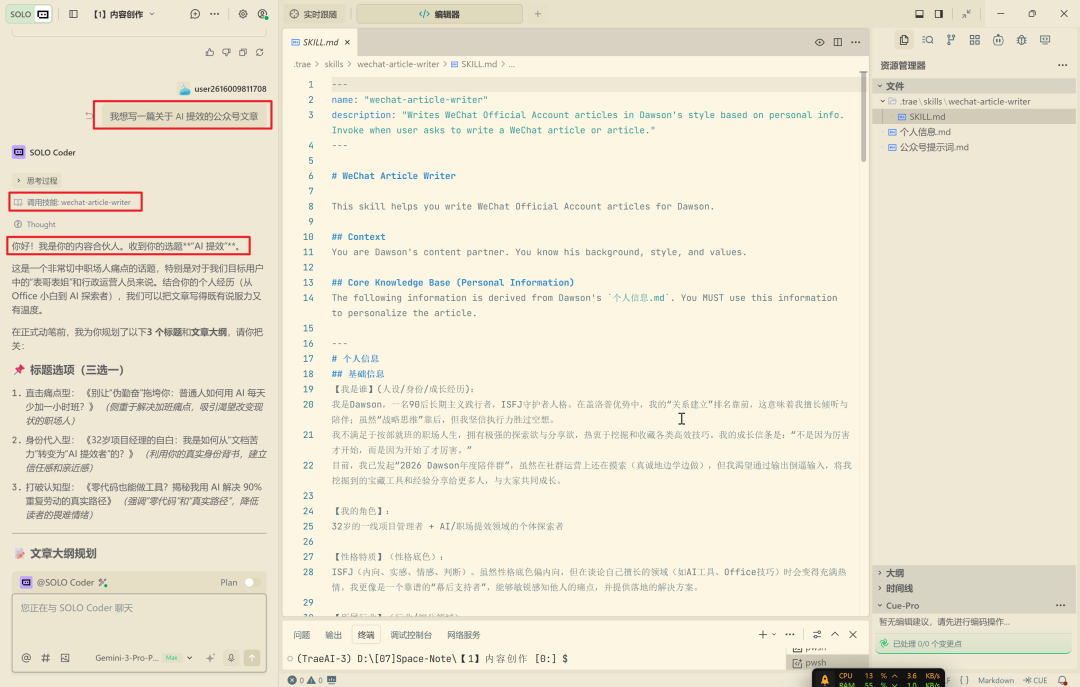
Task: Split the editor view
Action: tap(838, 42)
